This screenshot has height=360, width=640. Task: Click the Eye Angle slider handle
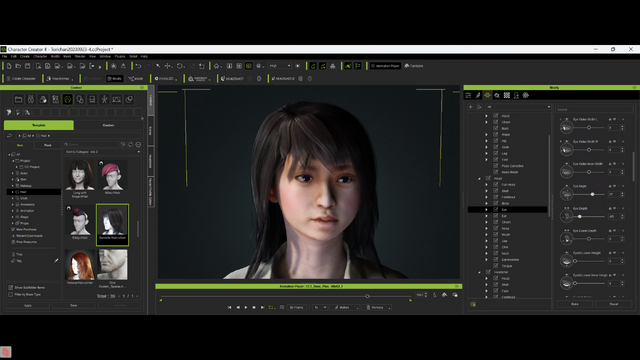click(x=592, y=194)
